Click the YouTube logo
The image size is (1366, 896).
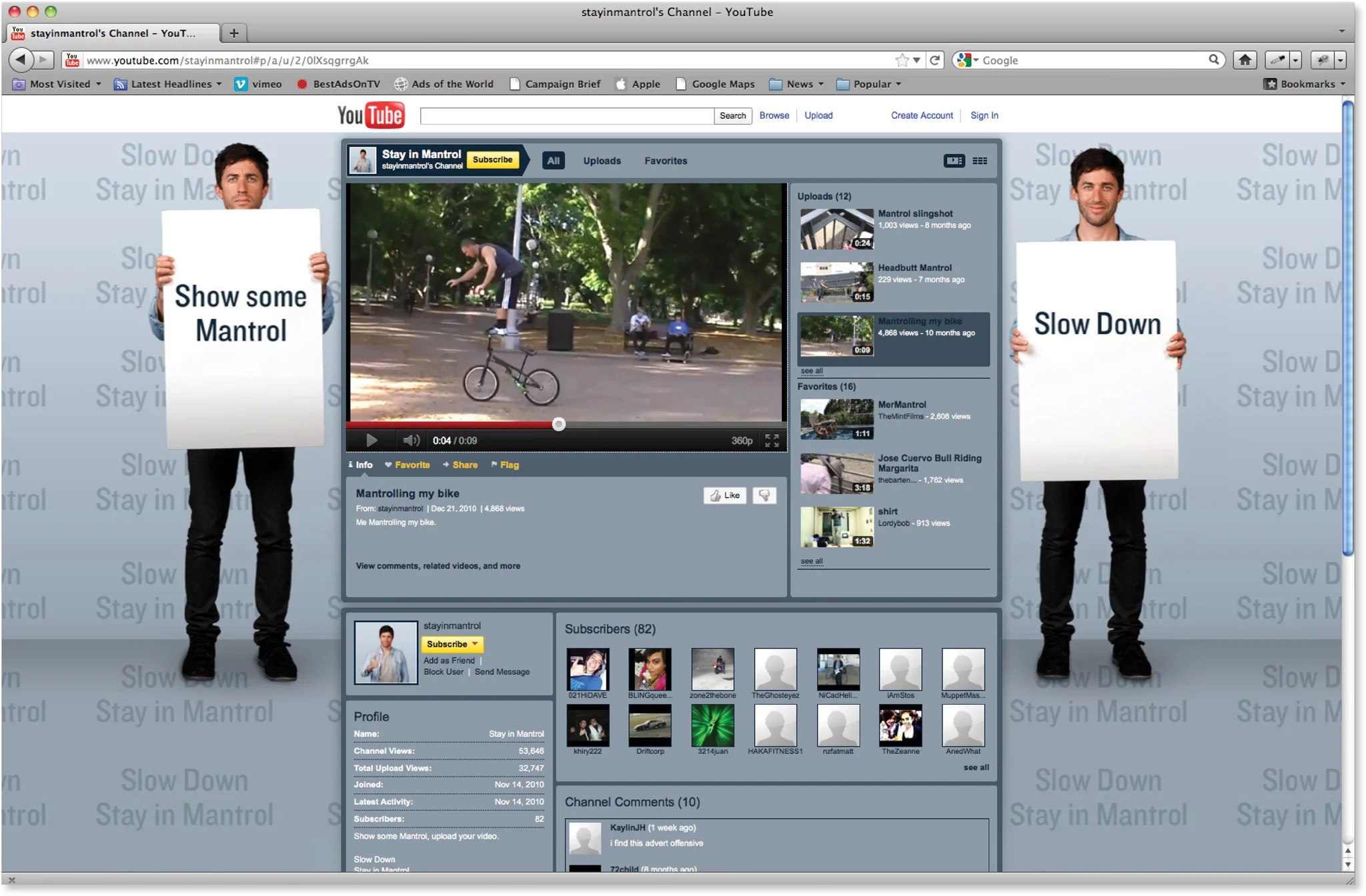pyautogui.click(x=371, y=115)
